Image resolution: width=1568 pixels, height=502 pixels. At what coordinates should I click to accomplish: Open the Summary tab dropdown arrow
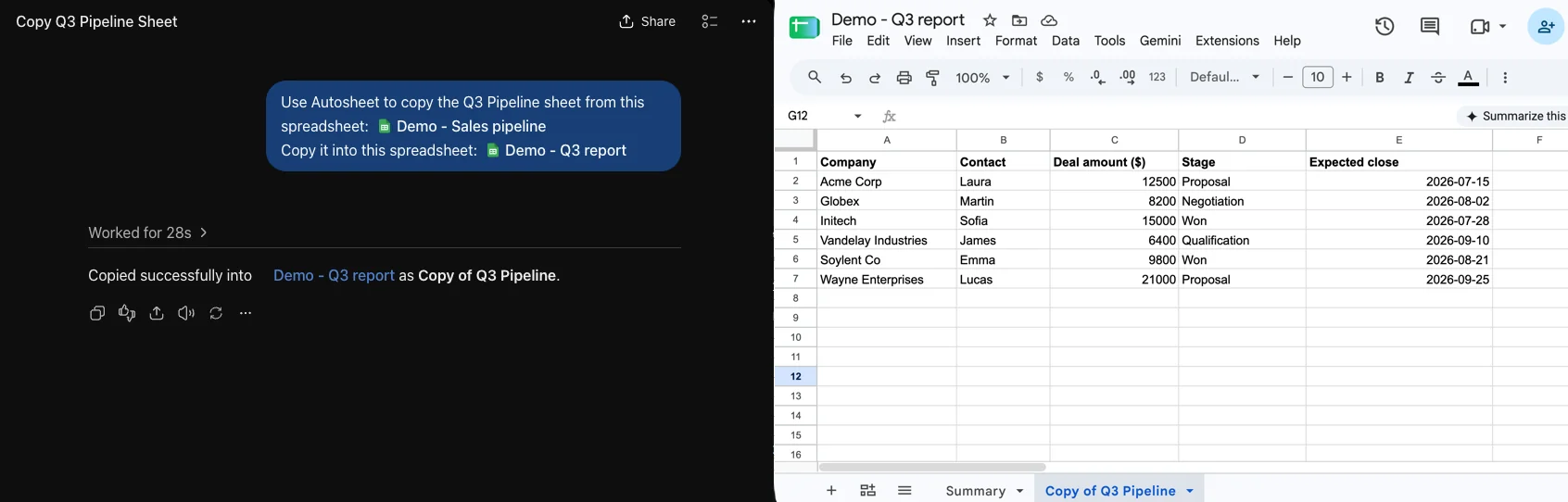click(1020, 491)
